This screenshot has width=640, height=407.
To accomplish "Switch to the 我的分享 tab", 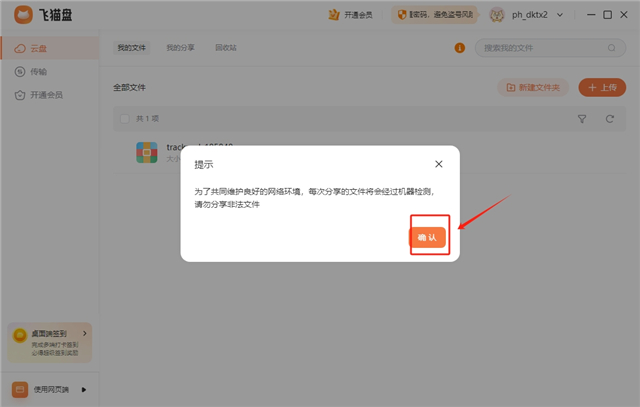I will (181, 48).
